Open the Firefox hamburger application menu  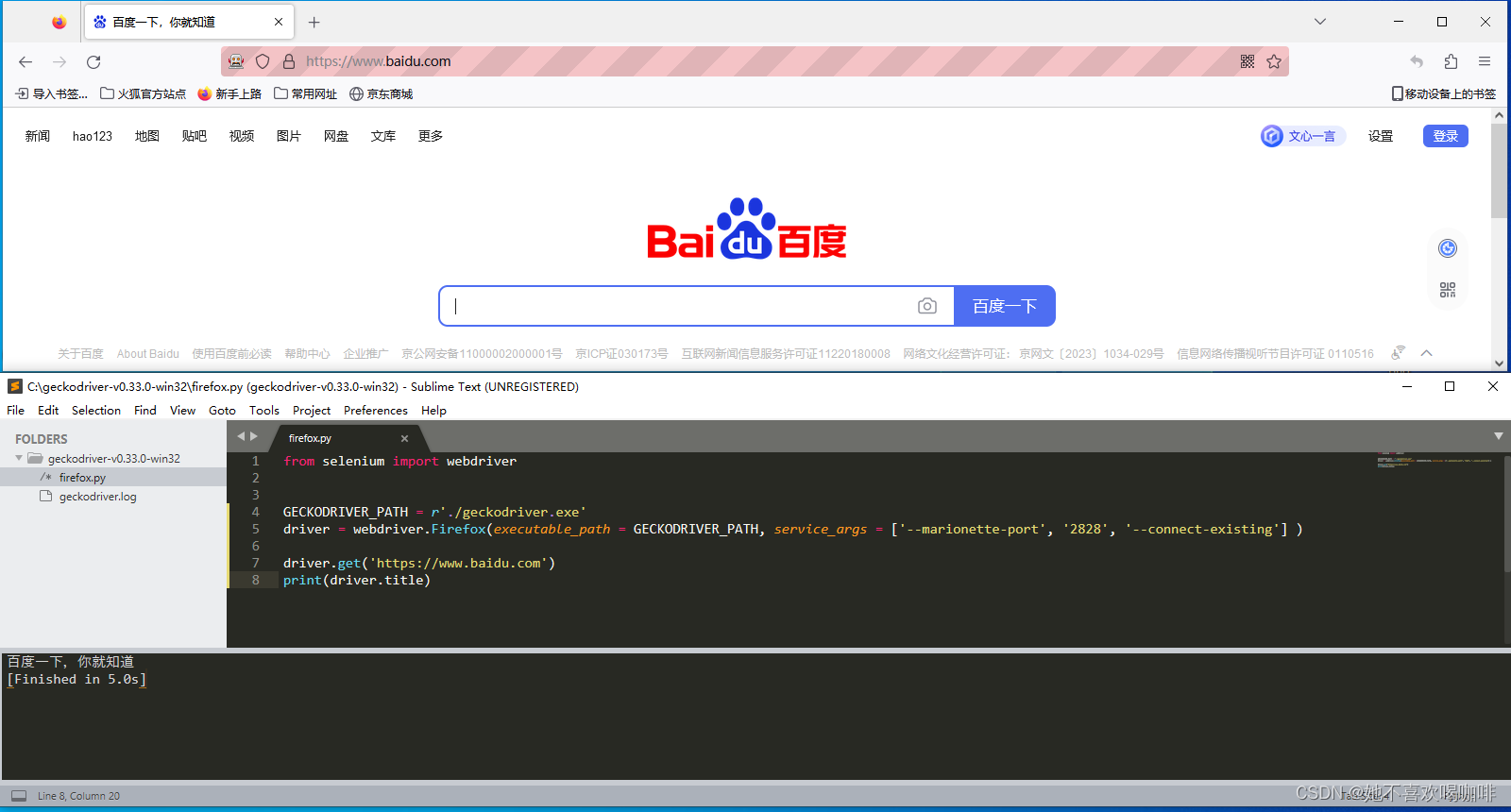1485,61
